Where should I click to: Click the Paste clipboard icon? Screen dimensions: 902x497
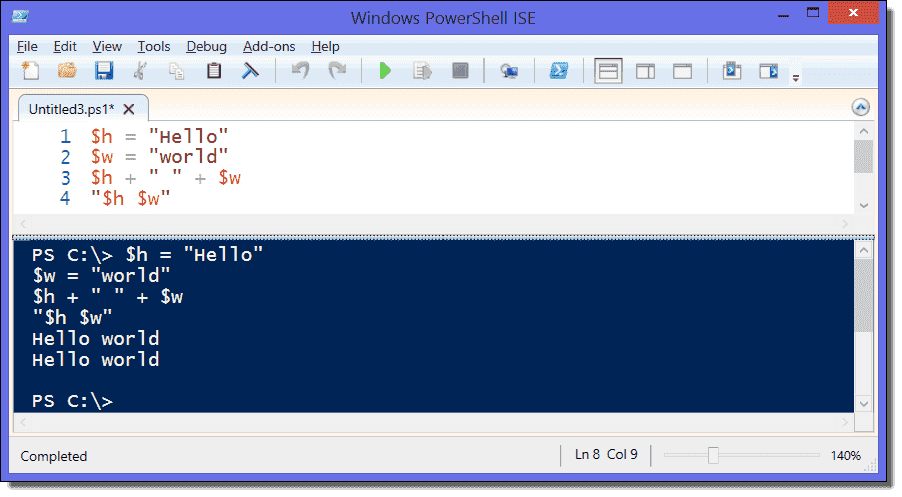(214, 71)
